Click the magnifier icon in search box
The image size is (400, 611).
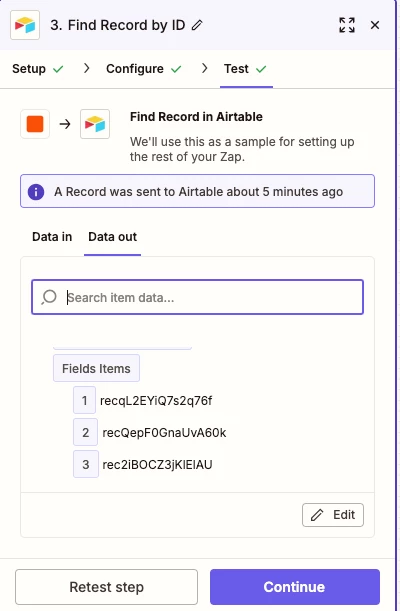pos(49,297)
